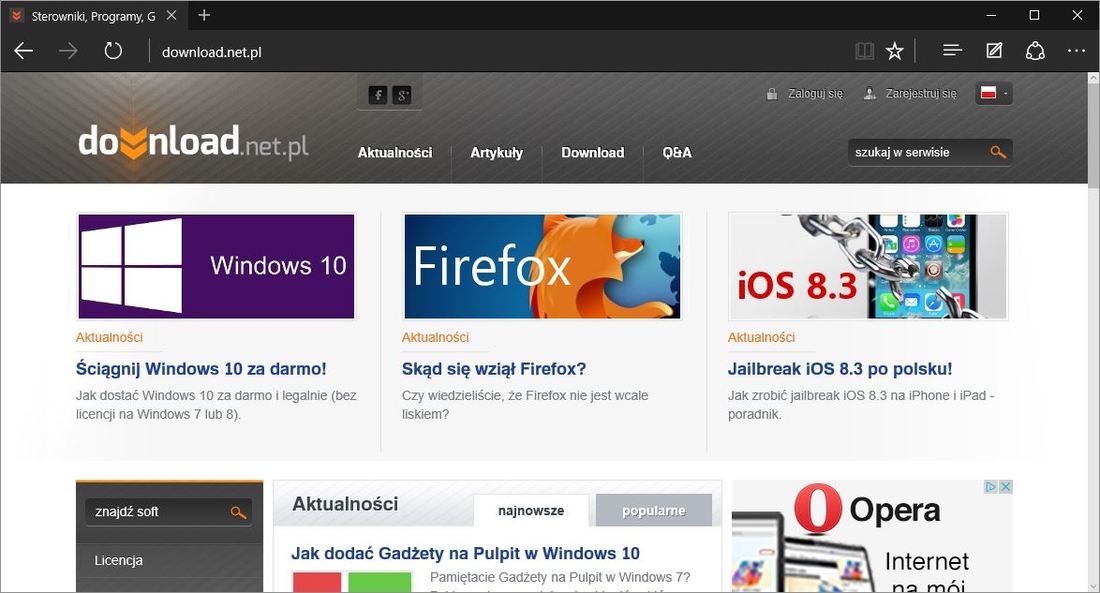Viewport: 1100px width, 593px height.
Task: Click Aktualności label under iOS 8.3 banner
Action: [761, 337]
